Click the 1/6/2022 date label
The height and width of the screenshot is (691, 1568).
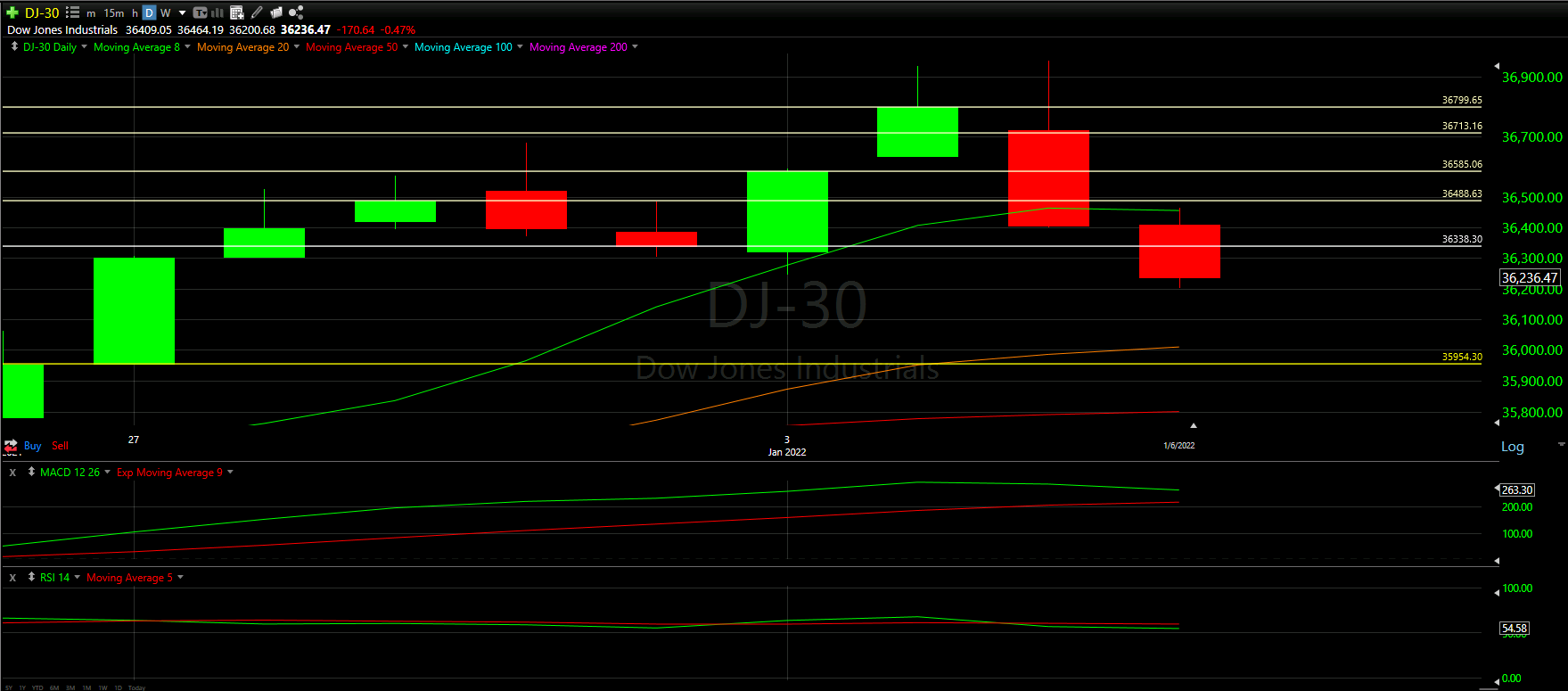(1178, 445)
